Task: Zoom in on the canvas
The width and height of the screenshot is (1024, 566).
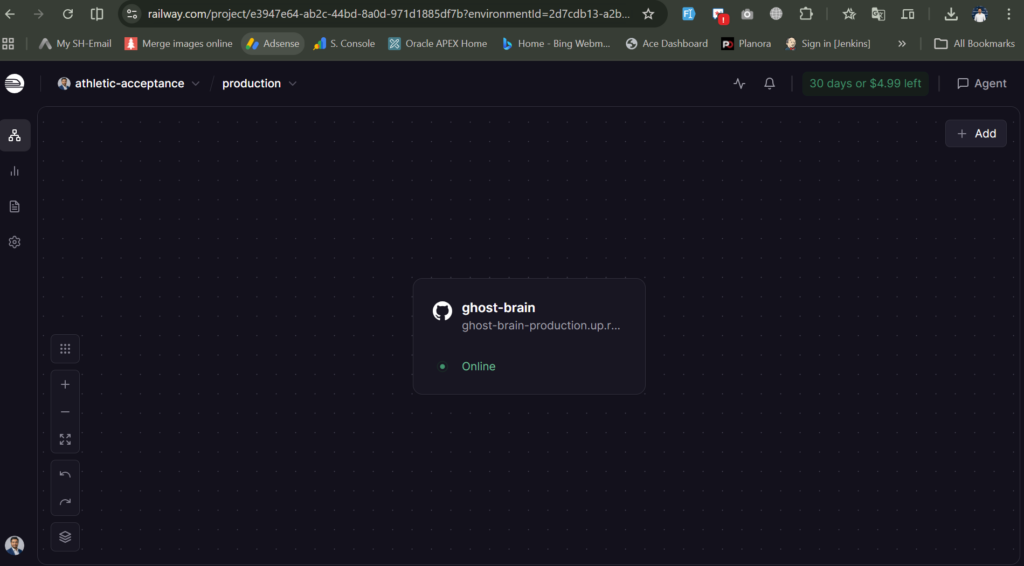Action: tap(65, 384)
